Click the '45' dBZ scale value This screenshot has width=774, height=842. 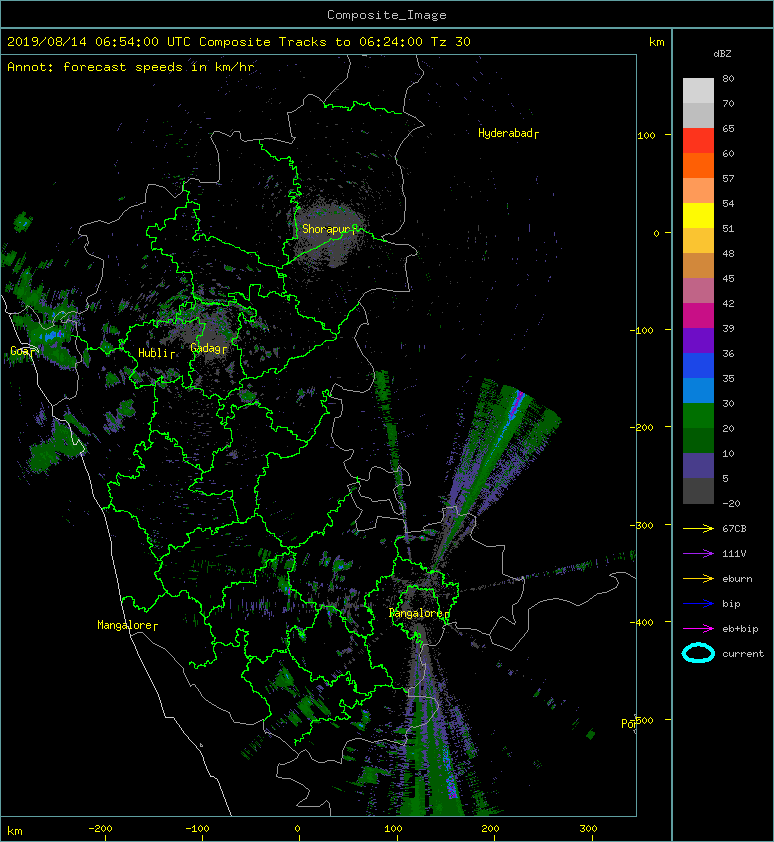click(x=728, y=279)
